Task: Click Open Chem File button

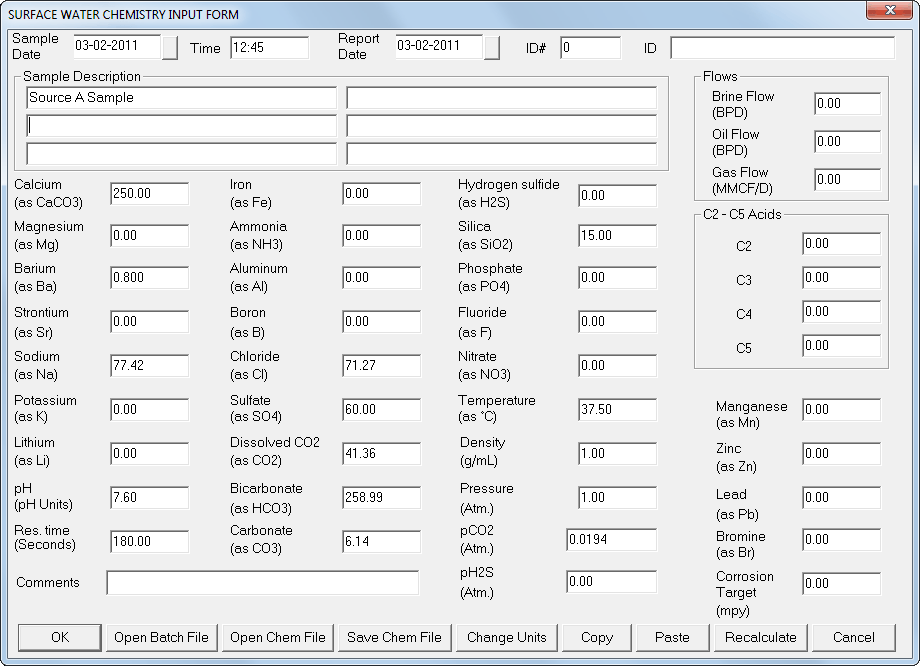Action: point(278,637)
